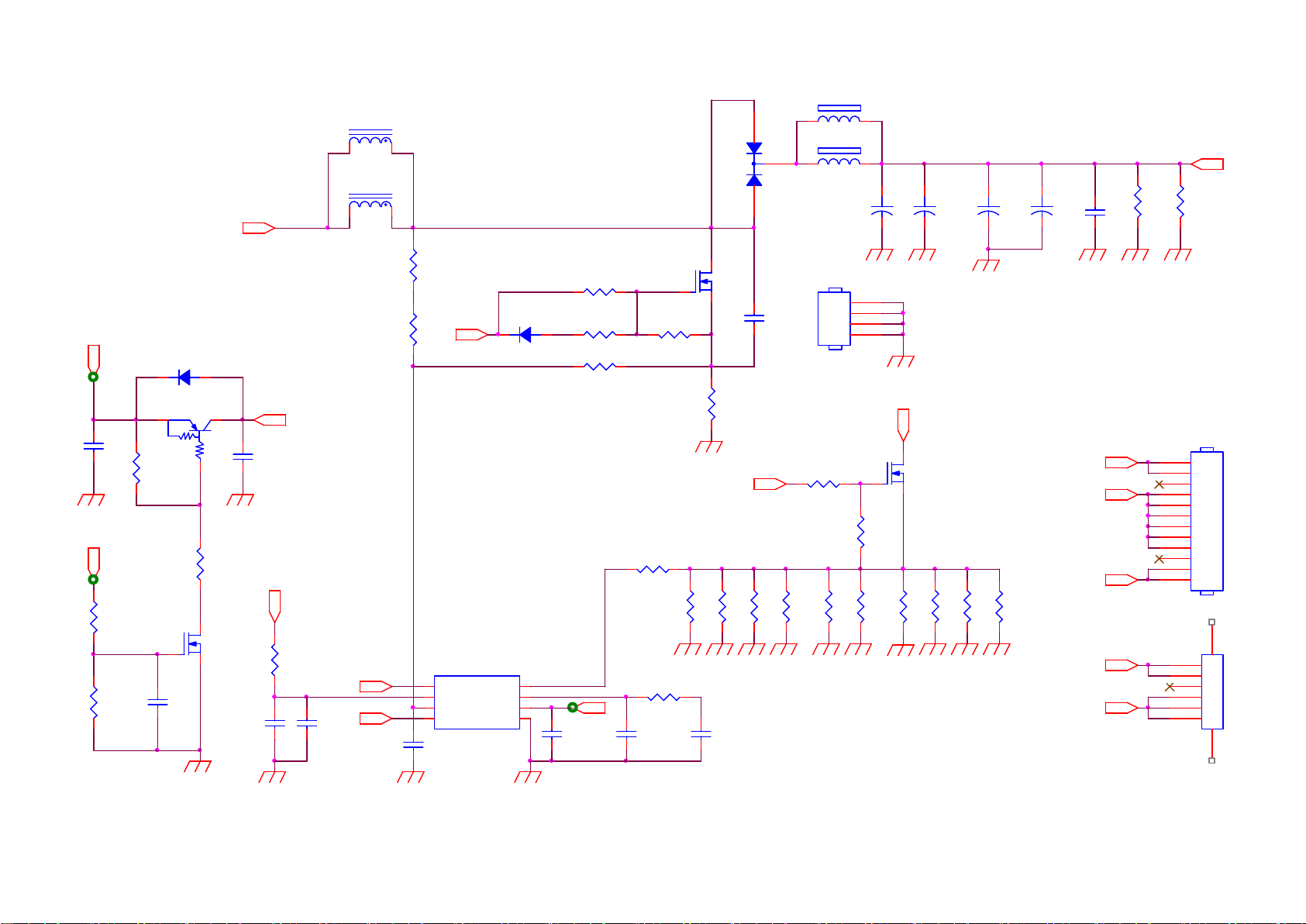Viewport: 1306px width, 924px height.
Task: Click the capacitor right of the top MOSFET
Action: (x=754, y=319)
